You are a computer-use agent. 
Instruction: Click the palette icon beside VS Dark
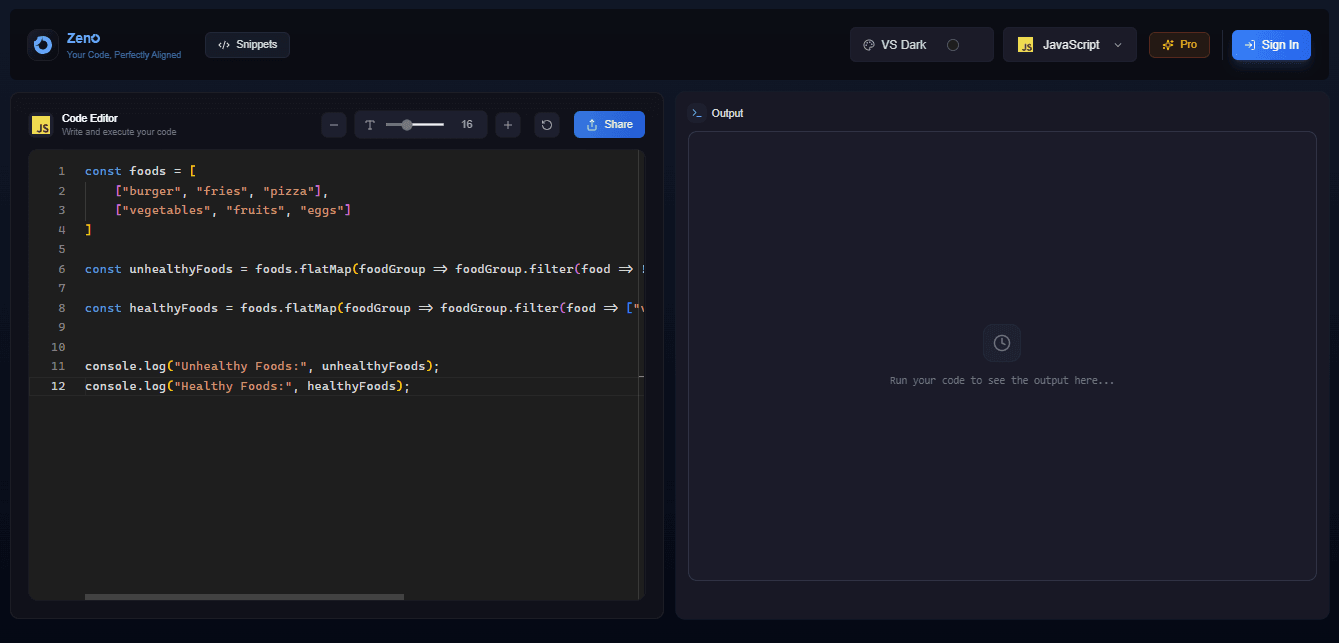click(869, 45)
